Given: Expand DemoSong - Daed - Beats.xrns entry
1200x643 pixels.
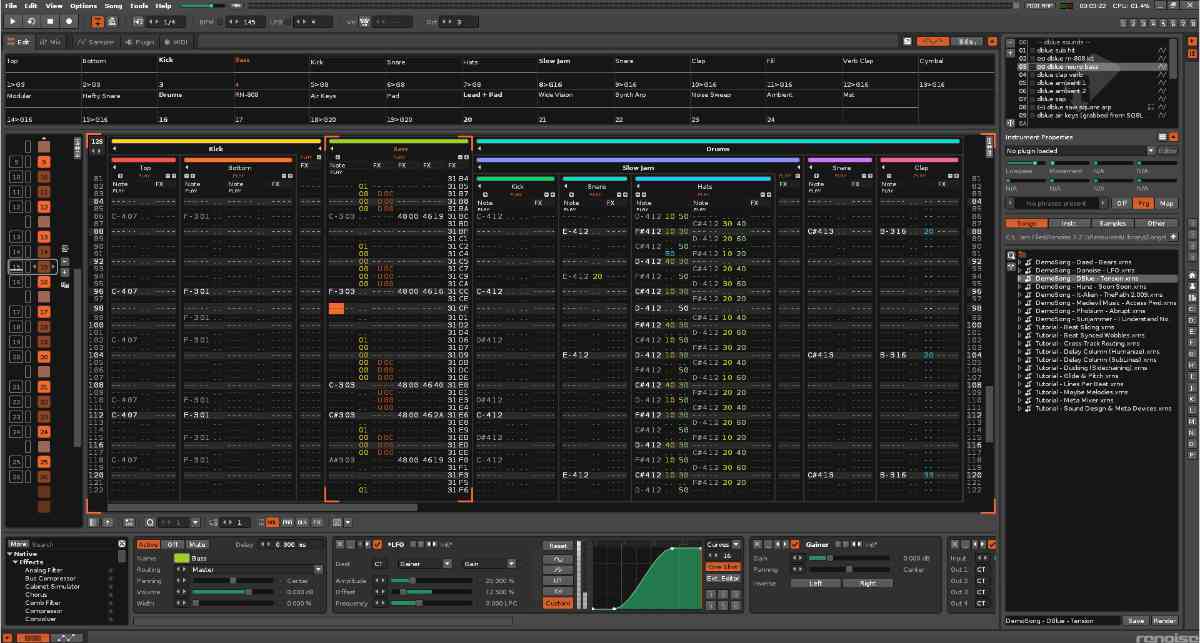Looking at the screenshot, I should tap(1020, 262).
